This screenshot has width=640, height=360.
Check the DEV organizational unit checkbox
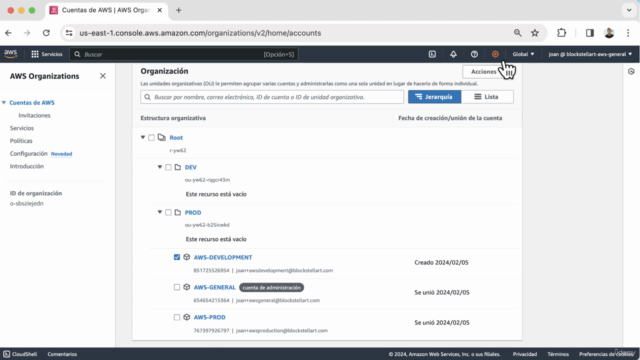tap(168, 167)
